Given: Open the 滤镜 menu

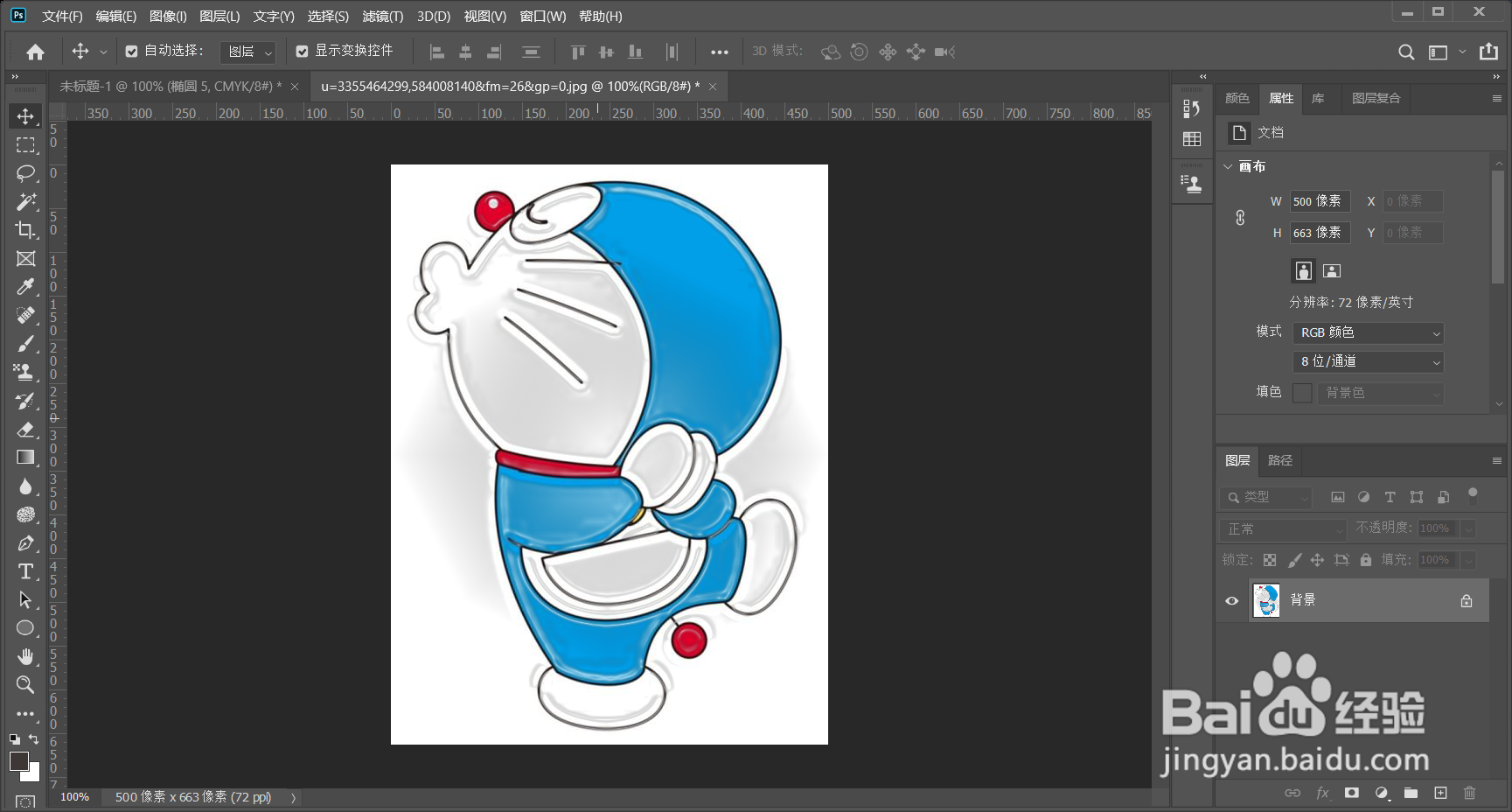Looking at the screenshot, I should [382, 16].
